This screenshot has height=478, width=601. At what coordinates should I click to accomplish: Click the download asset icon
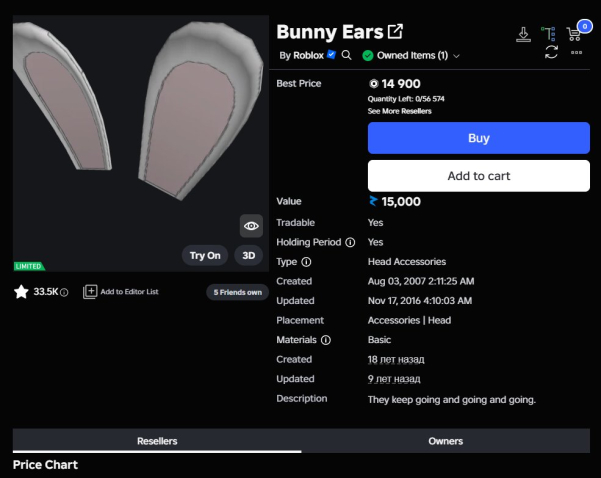[523, 34]
